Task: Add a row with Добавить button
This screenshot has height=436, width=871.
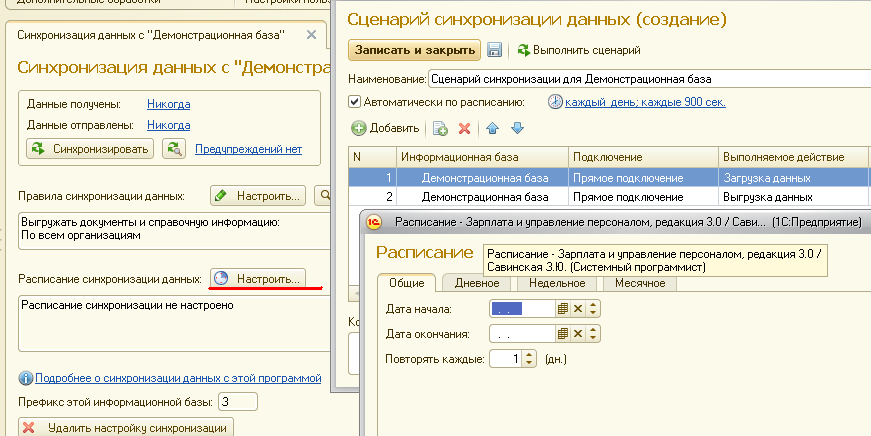Action: [385, 128]
